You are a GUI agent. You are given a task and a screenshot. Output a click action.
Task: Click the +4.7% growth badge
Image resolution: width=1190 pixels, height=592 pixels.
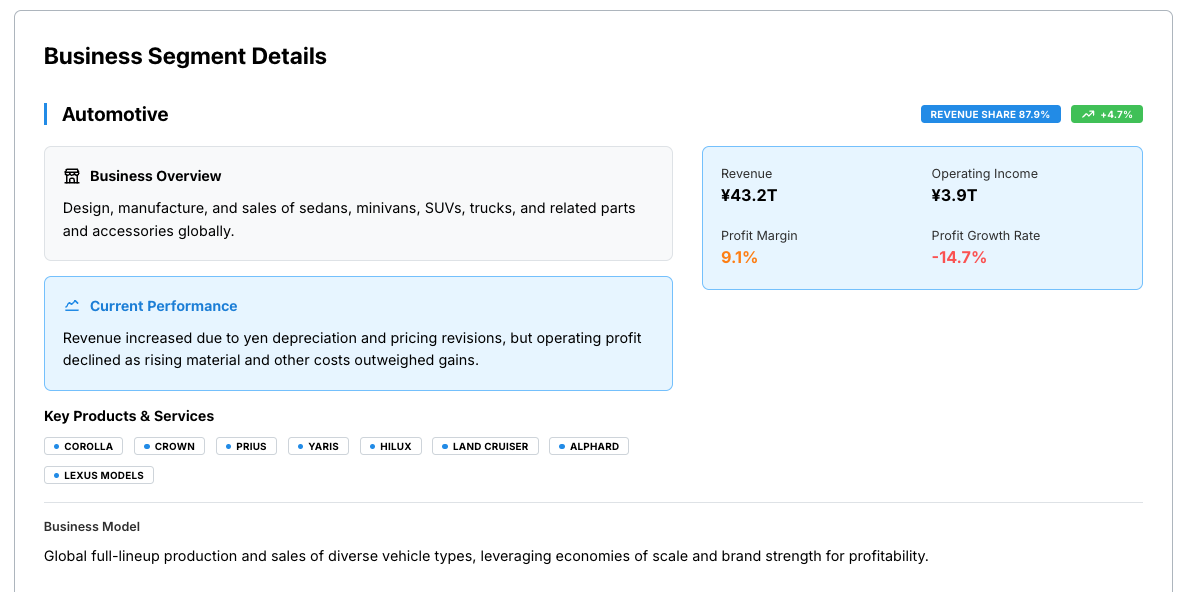click(x=1107, y=115)
